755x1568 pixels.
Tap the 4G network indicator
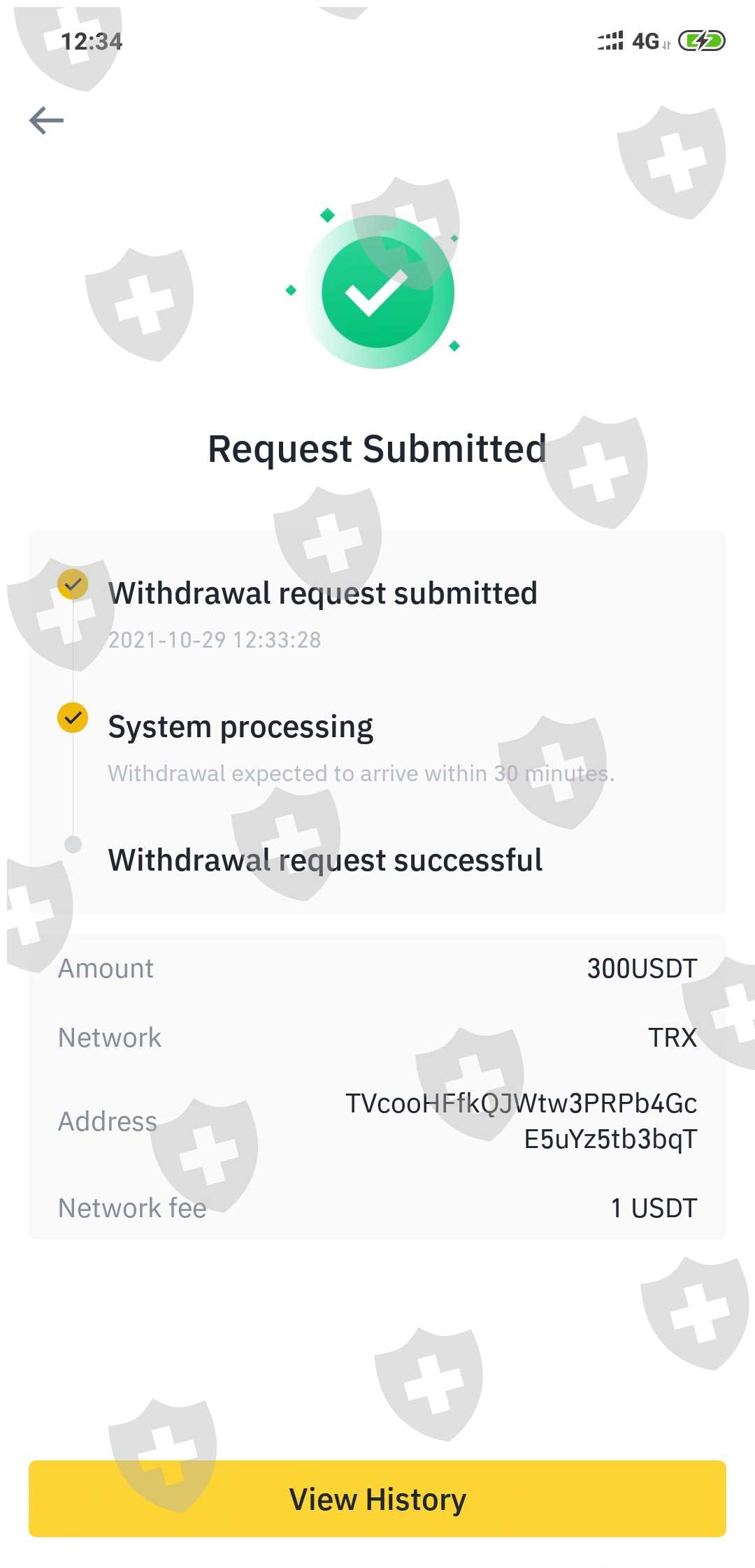tap(646, 41)
